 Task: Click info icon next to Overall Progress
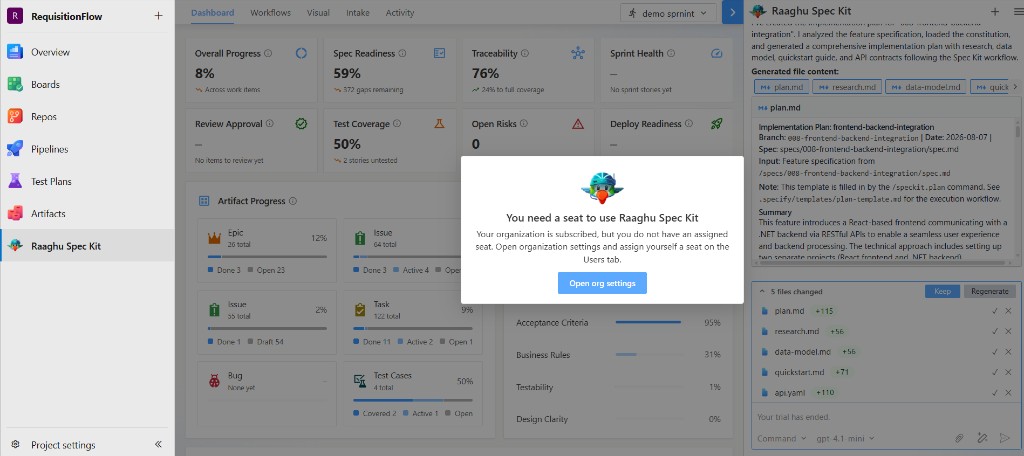(268, 54)
